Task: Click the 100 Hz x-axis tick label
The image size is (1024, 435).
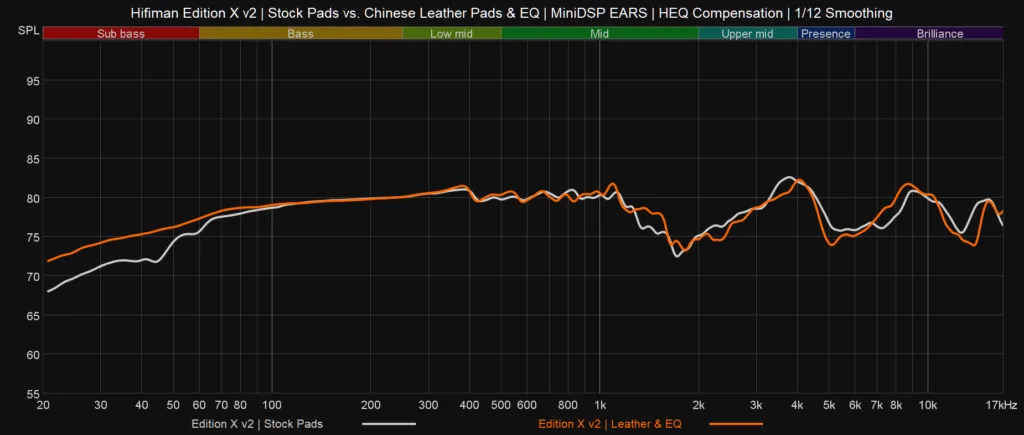Action: (x=272, y=406)
